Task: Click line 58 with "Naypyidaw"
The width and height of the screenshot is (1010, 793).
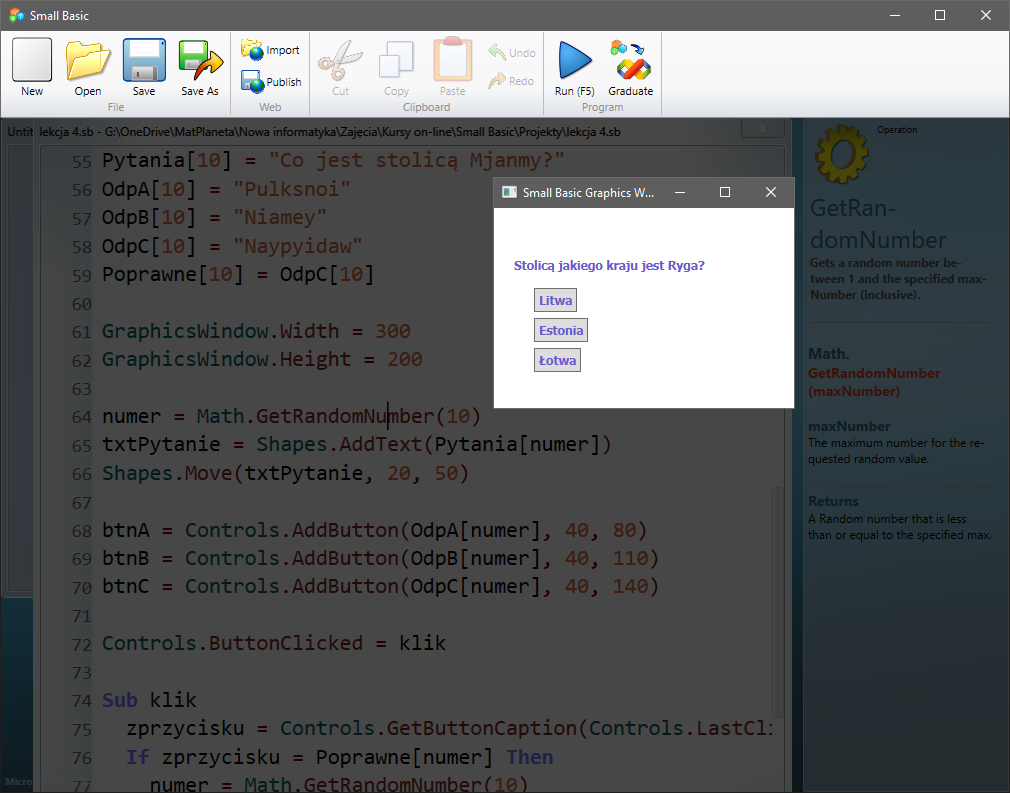Action: [x=232, y=245]
